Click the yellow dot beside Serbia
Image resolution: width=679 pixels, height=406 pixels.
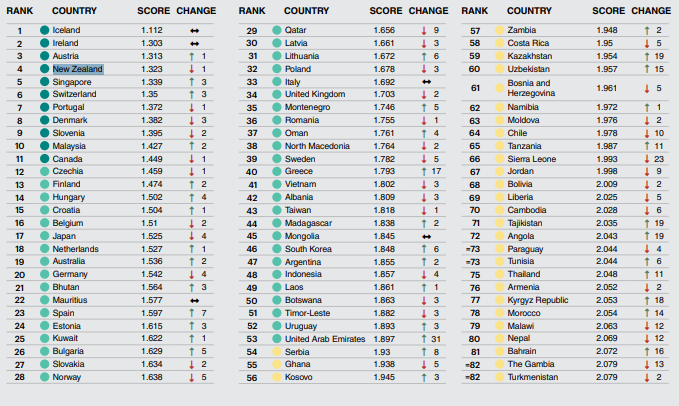277,352
